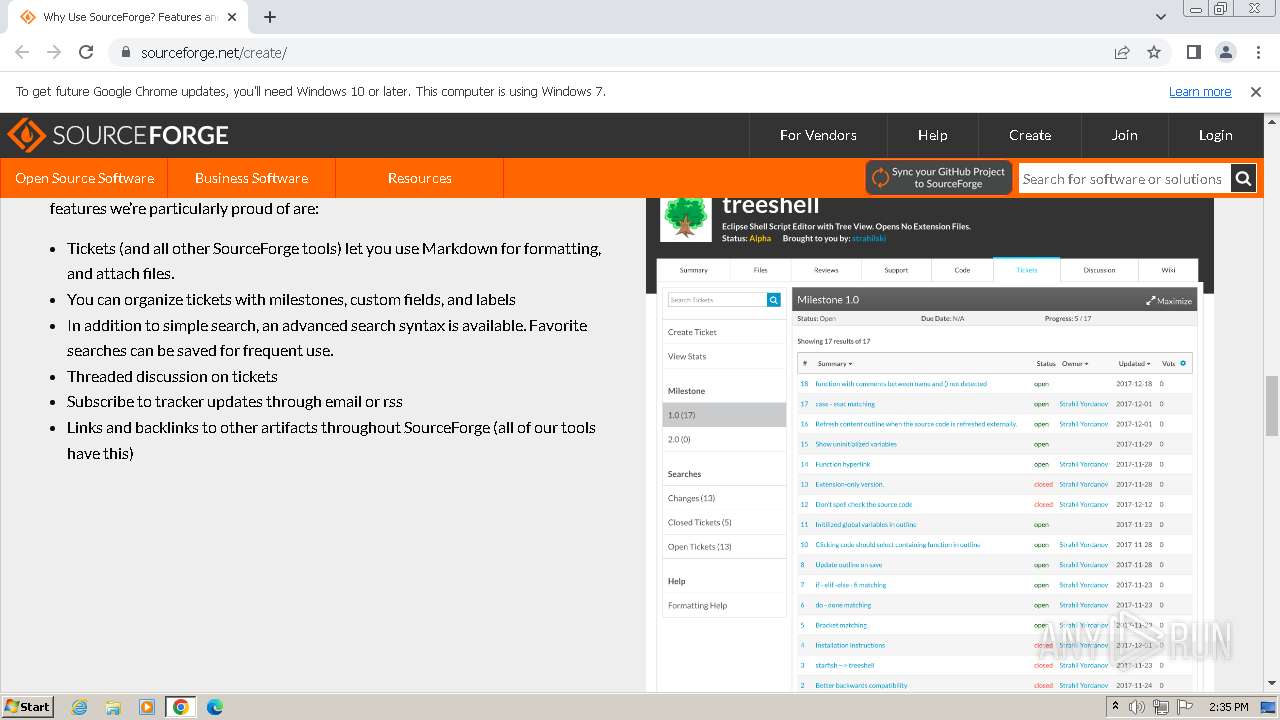Click the search magnifier icon in orange bar
The image size is (1280, 720).
[x=1243, y=179]
